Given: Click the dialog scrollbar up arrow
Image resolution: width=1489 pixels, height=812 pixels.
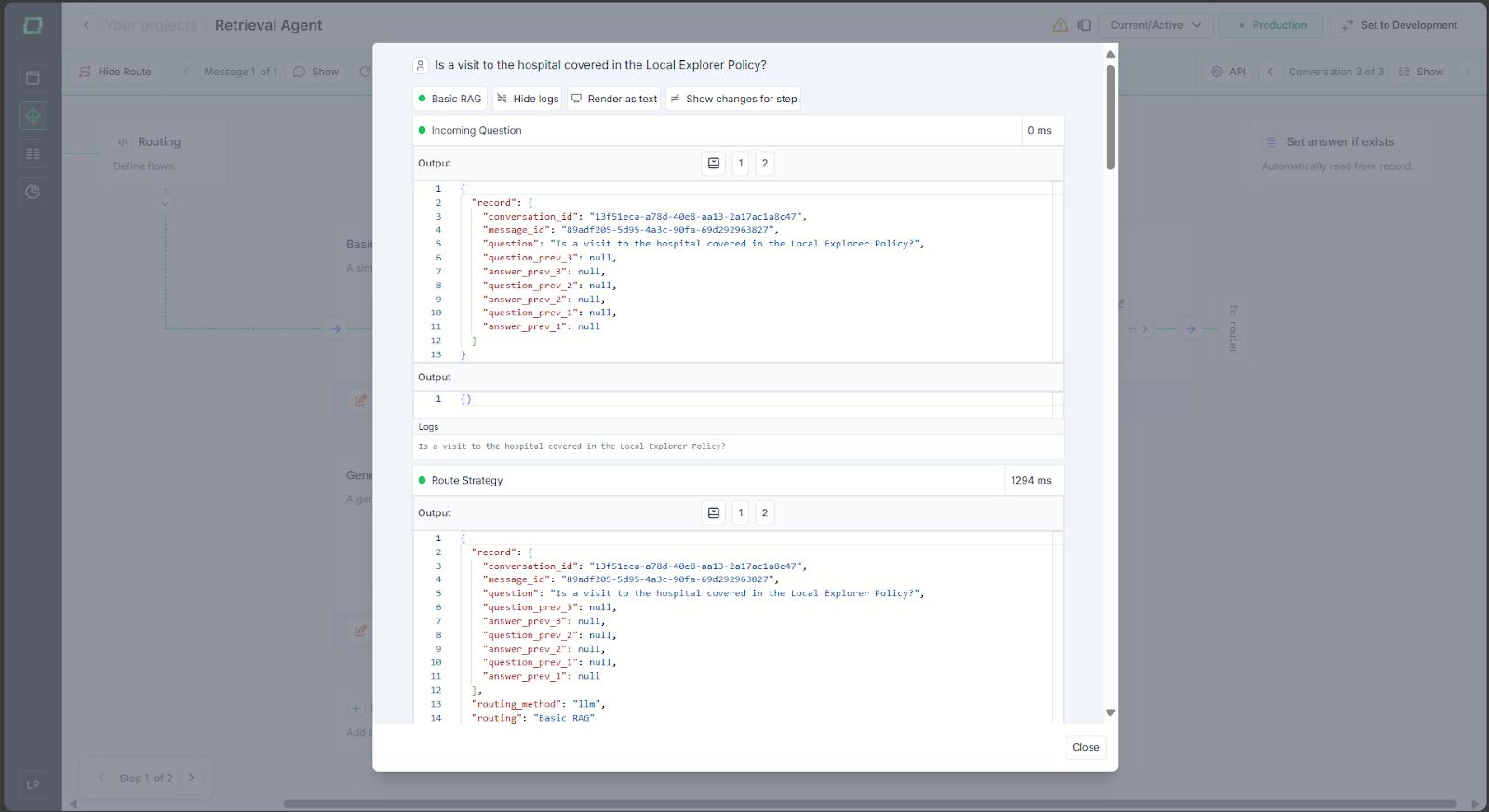Looking at the screenshot, I should (x=1110, y=54).
